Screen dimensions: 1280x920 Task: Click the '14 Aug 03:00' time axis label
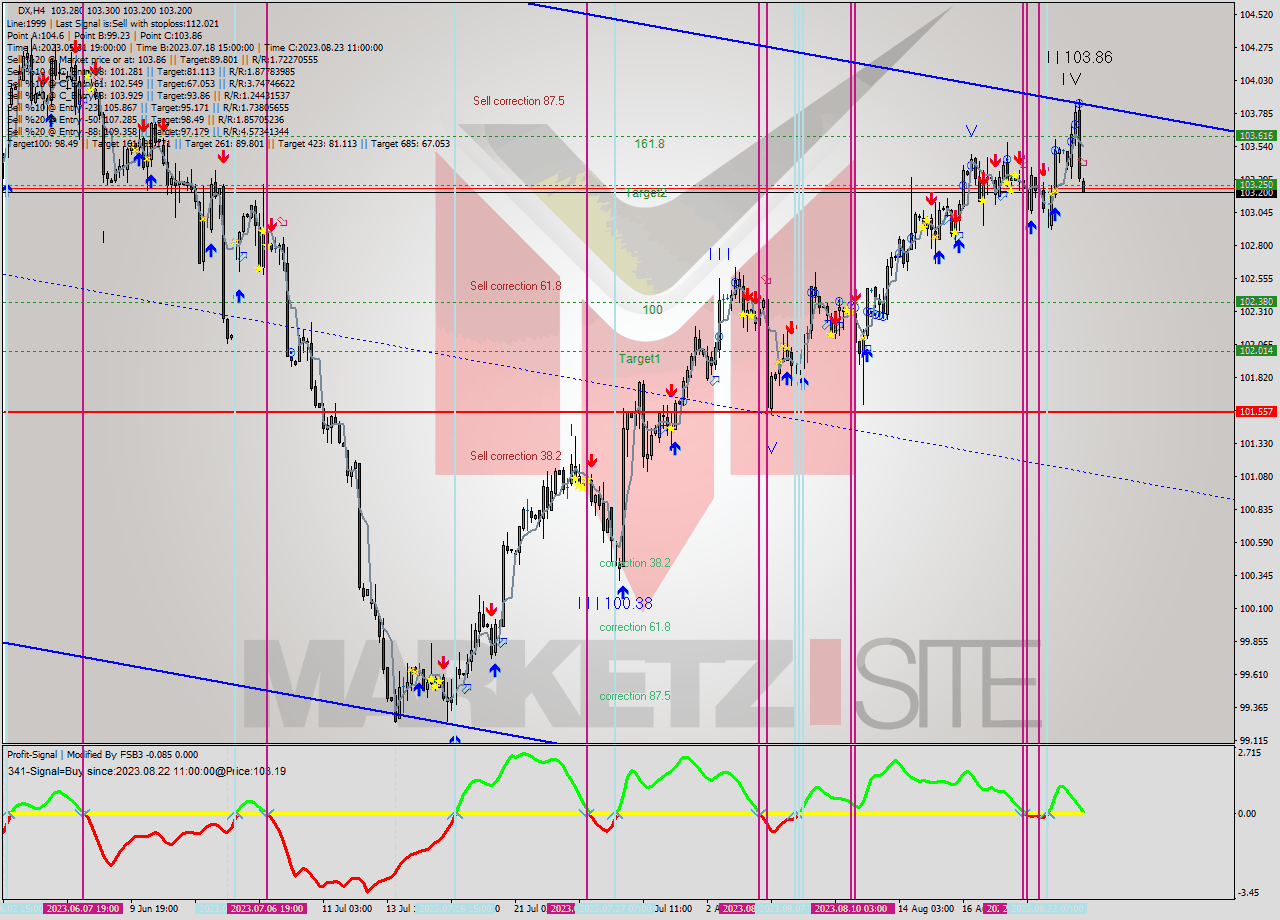click(x=926, y=908)
